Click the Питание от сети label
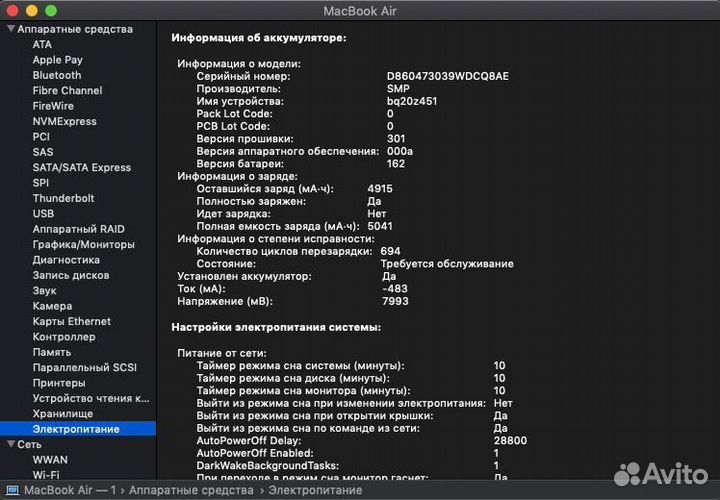The height and width of the screenshot is (500, 720). [x=222, y=353]
